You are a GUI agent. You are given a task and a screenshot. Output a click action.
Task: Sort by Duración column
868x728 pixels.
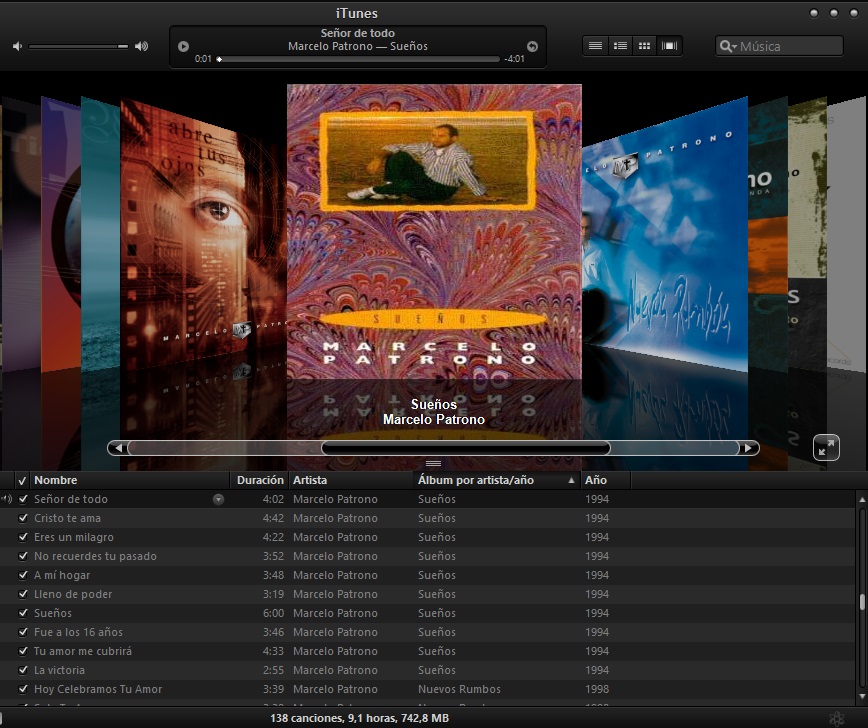pyautogui.click(x=260, y=480)
